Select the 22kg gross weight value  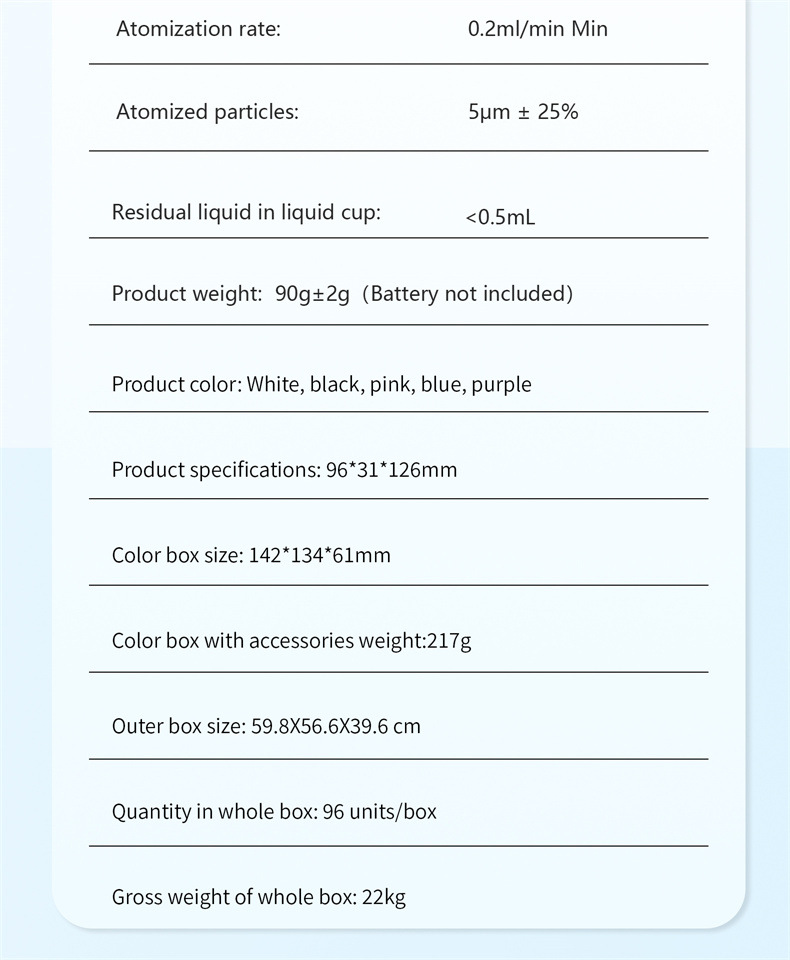tap(384, 897)
